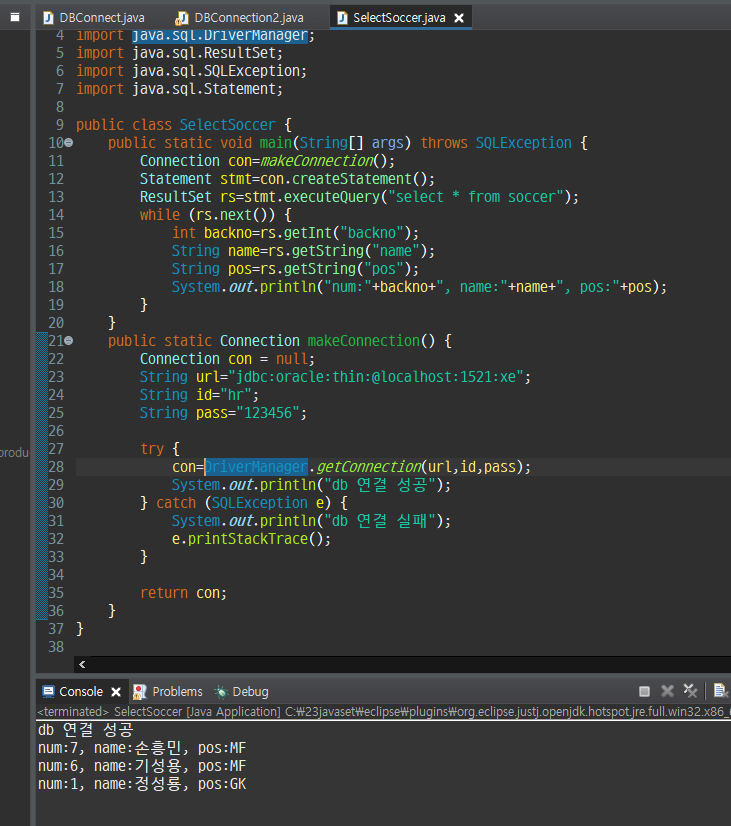731x826 pixels.
Task: Collapse the makeConnection fold marker at line 21
Action: 68,341
